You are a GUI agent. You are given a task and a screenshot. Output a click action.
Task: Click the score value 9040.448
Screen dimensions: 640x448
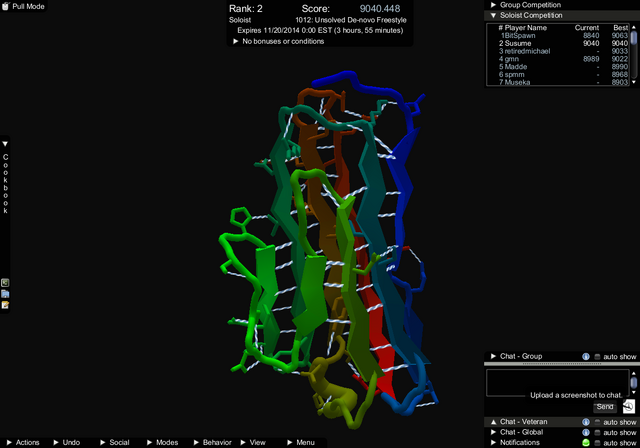380,9
